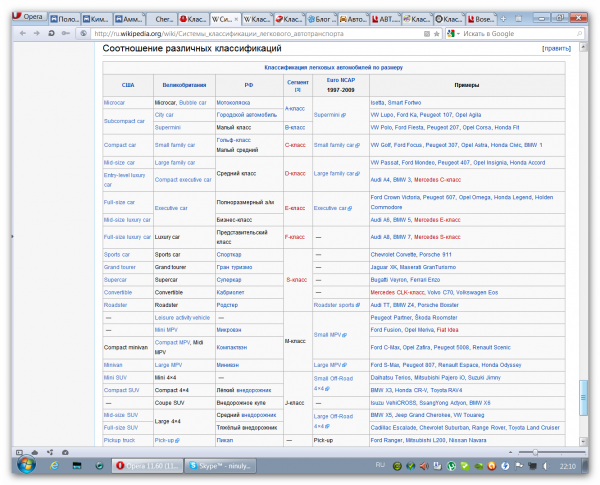Image resolution: width=600 pixels, height=485 pixels.
Task: Switch to Skype window in taskbar
Action: [220, 466]
